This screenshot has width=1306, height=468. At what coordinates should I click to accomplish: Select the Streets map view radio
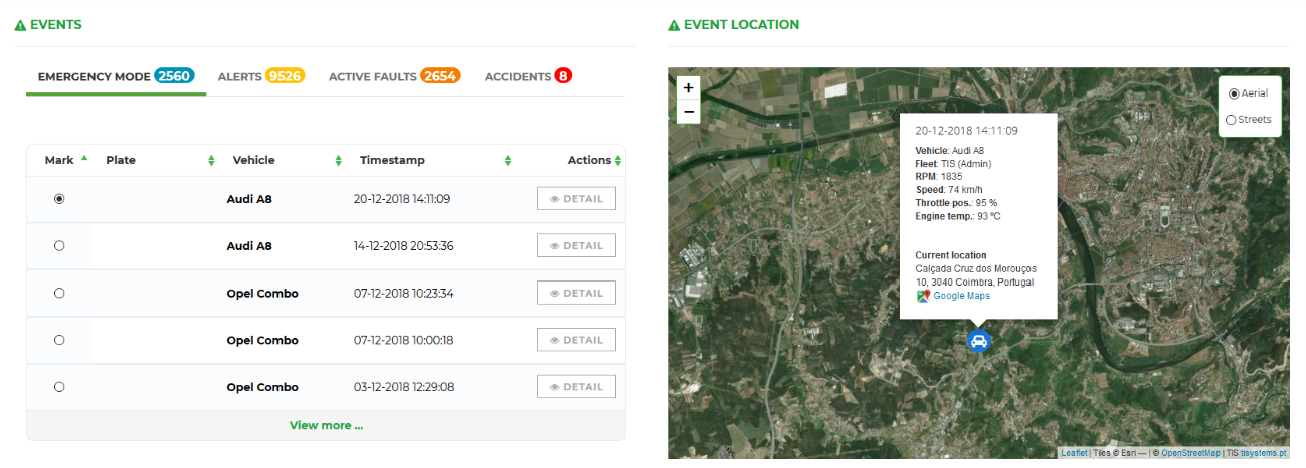1231,120
